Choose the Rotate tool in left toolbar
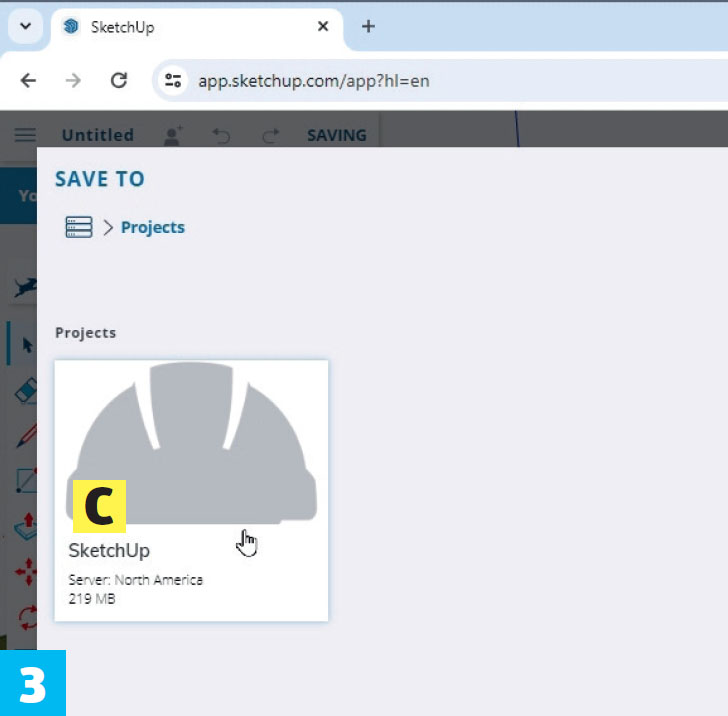The height and width of the screenshot is (716, 728). coord(27,618)
